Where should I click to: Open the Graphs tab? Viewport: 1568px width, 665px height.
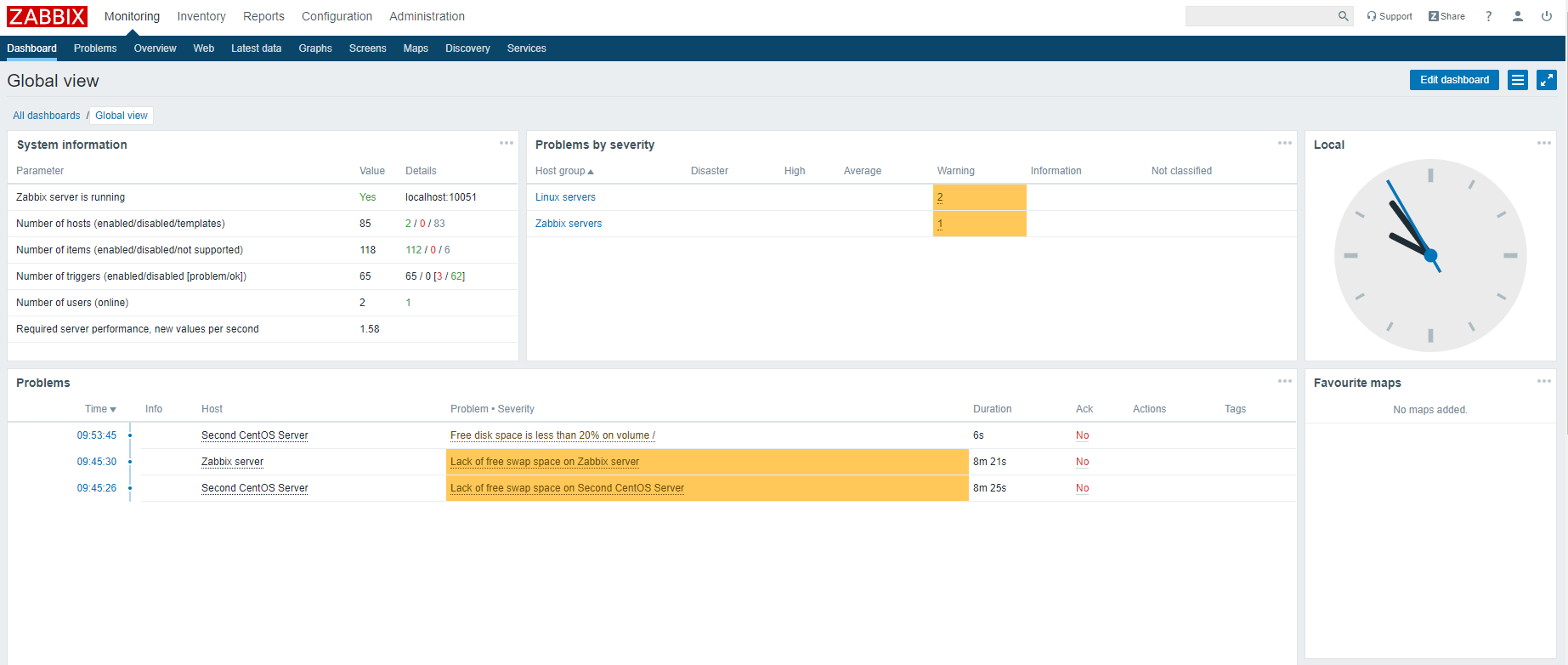(315, 48)
